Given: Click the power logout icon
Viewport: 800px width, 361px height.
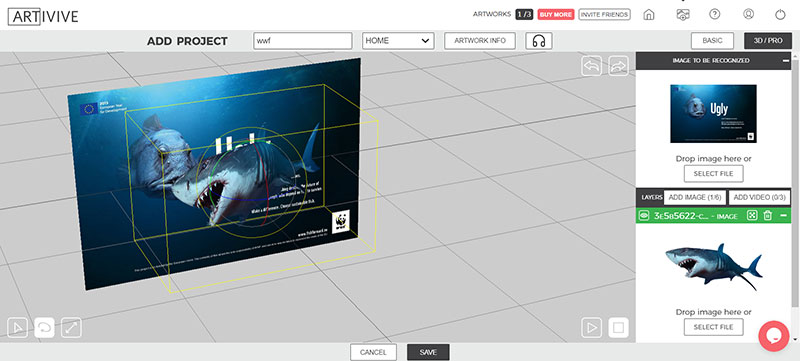Looking at the screenshot, I should click(780, 15).
